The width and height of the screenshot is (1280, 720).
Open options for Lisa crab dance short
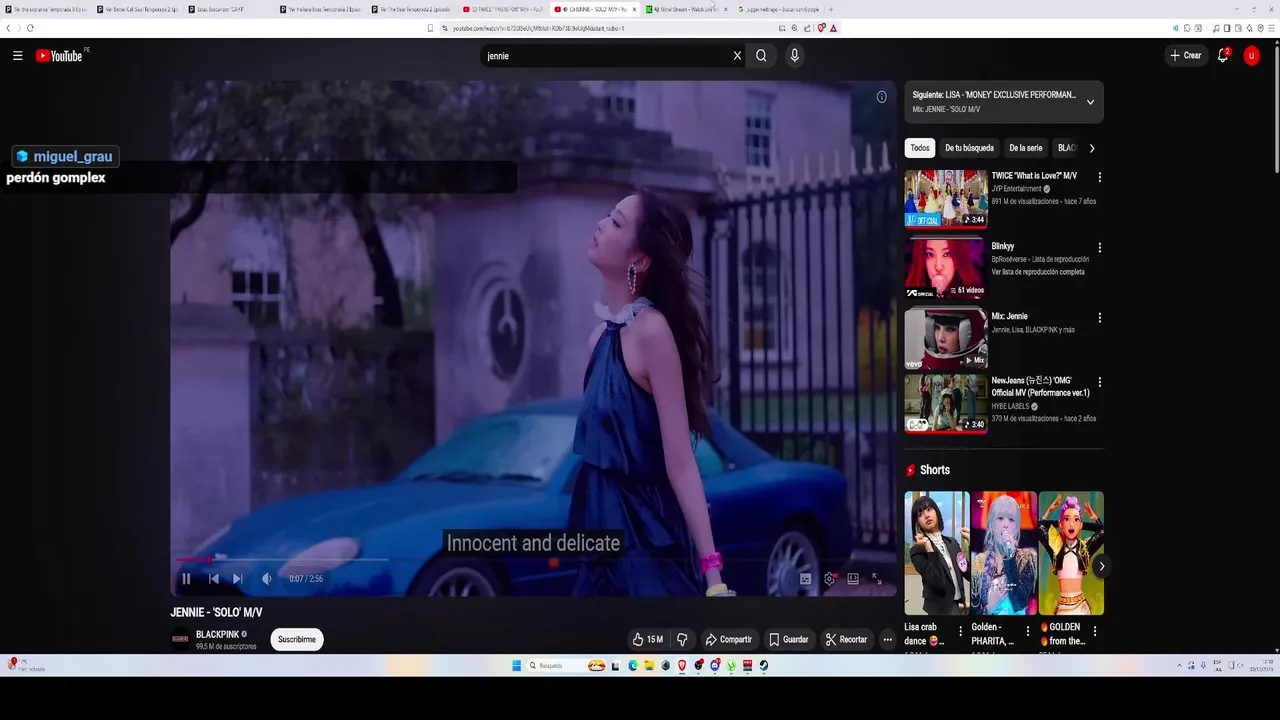coord(961,632)
